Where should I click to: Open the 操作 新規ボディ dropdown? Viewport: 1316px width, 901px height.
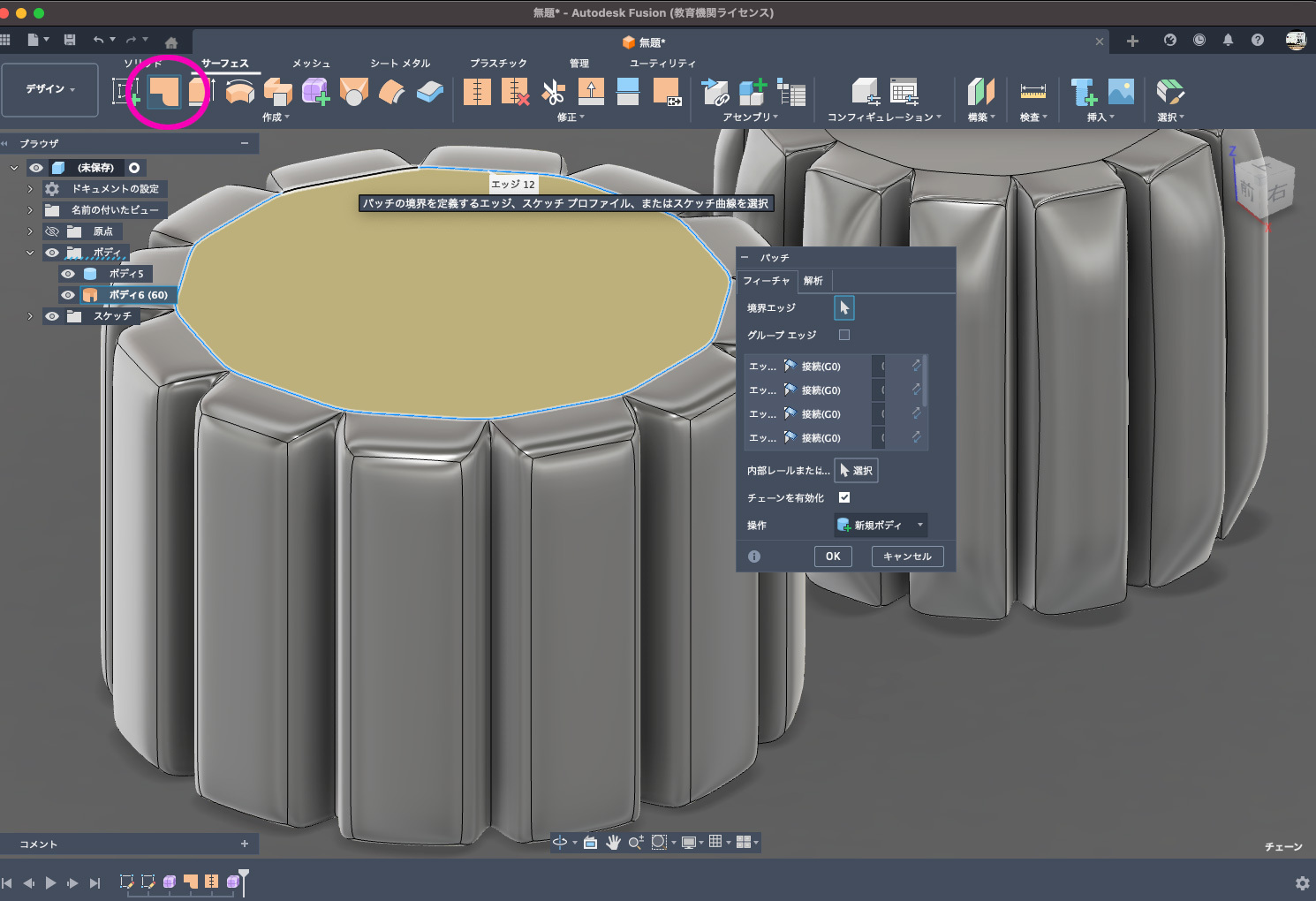(x=881, y=525)
